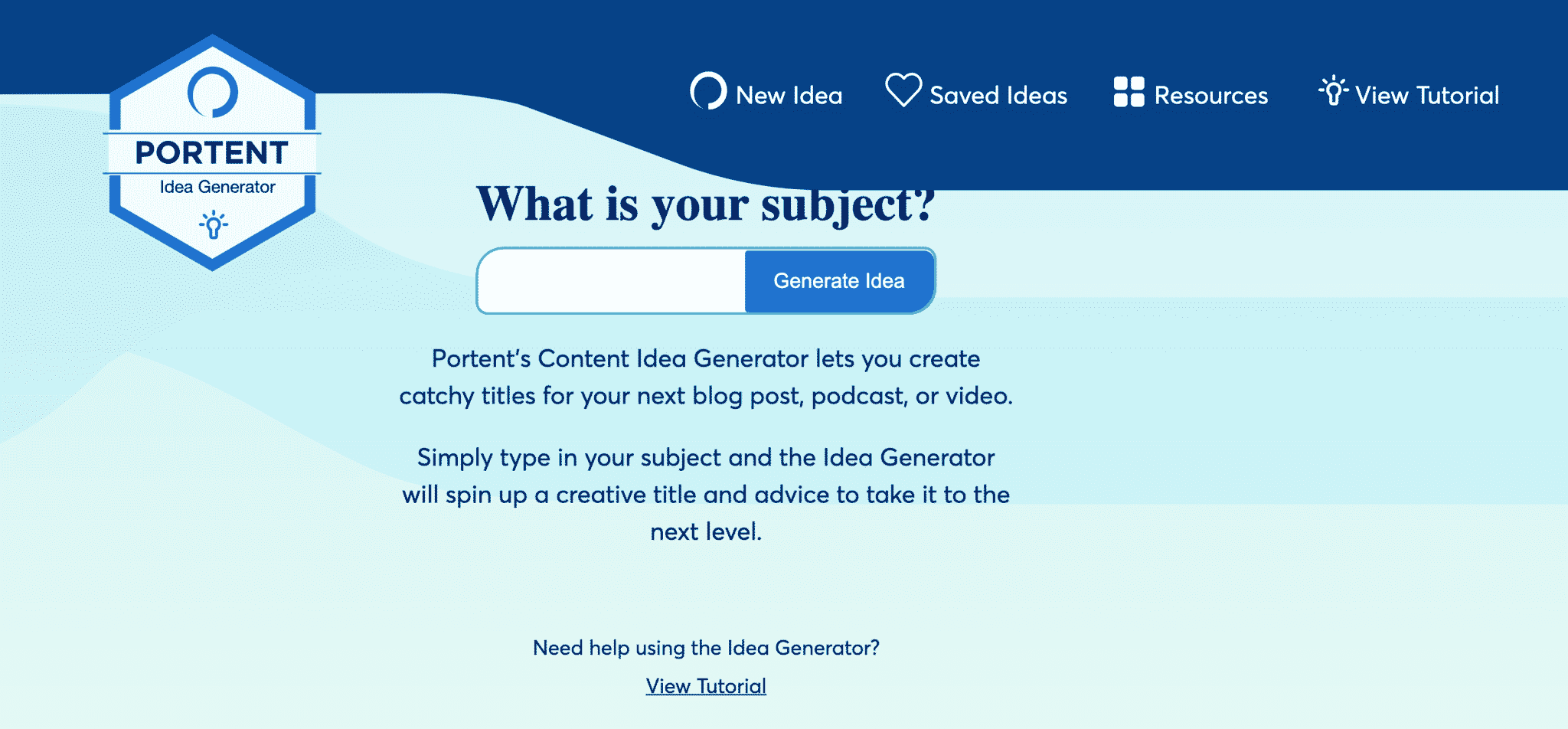Image resolution: width=1568 pixels, height=729 pixels.
Task: Open the Saved Ideas menu label
Action: click(x=998, y=96)
